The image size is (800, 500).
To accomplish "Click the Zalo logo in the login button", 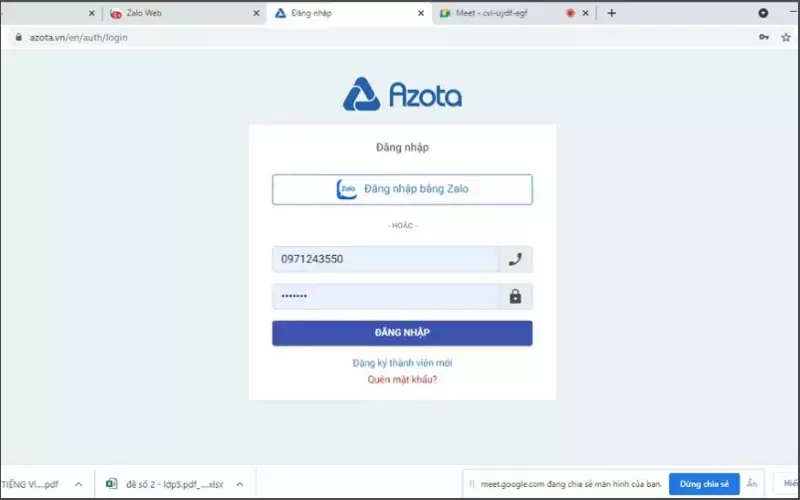I will [346, 189].
